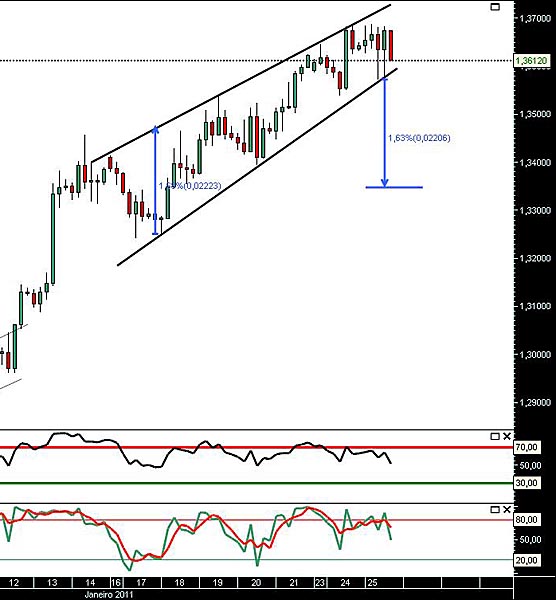Viewport: 556px width, 600px height.
Task: Click the stochastic 80,00 level label
Action: coord(527,520)
